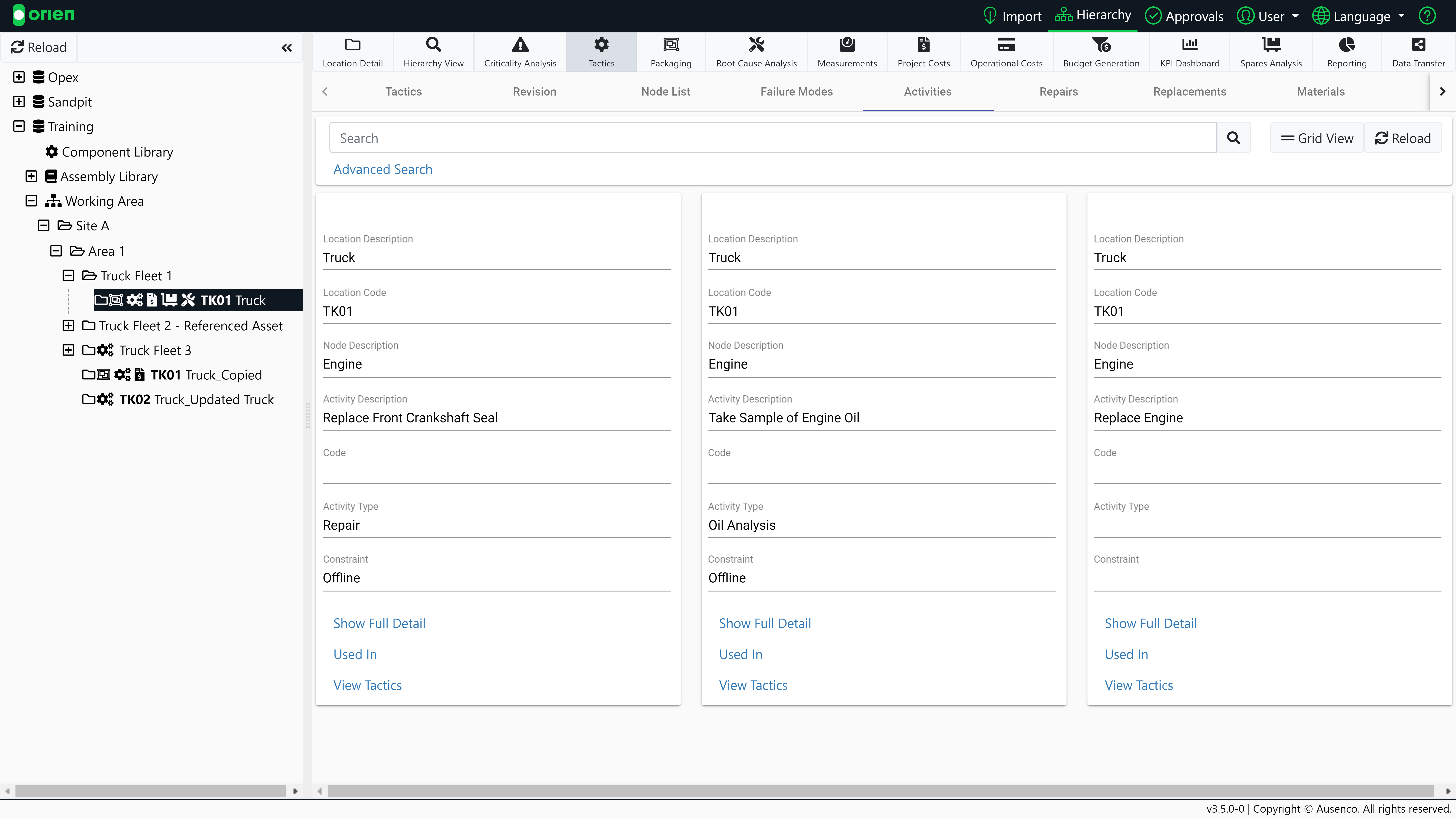Open the help question mark icon

tap(1427, 16)
